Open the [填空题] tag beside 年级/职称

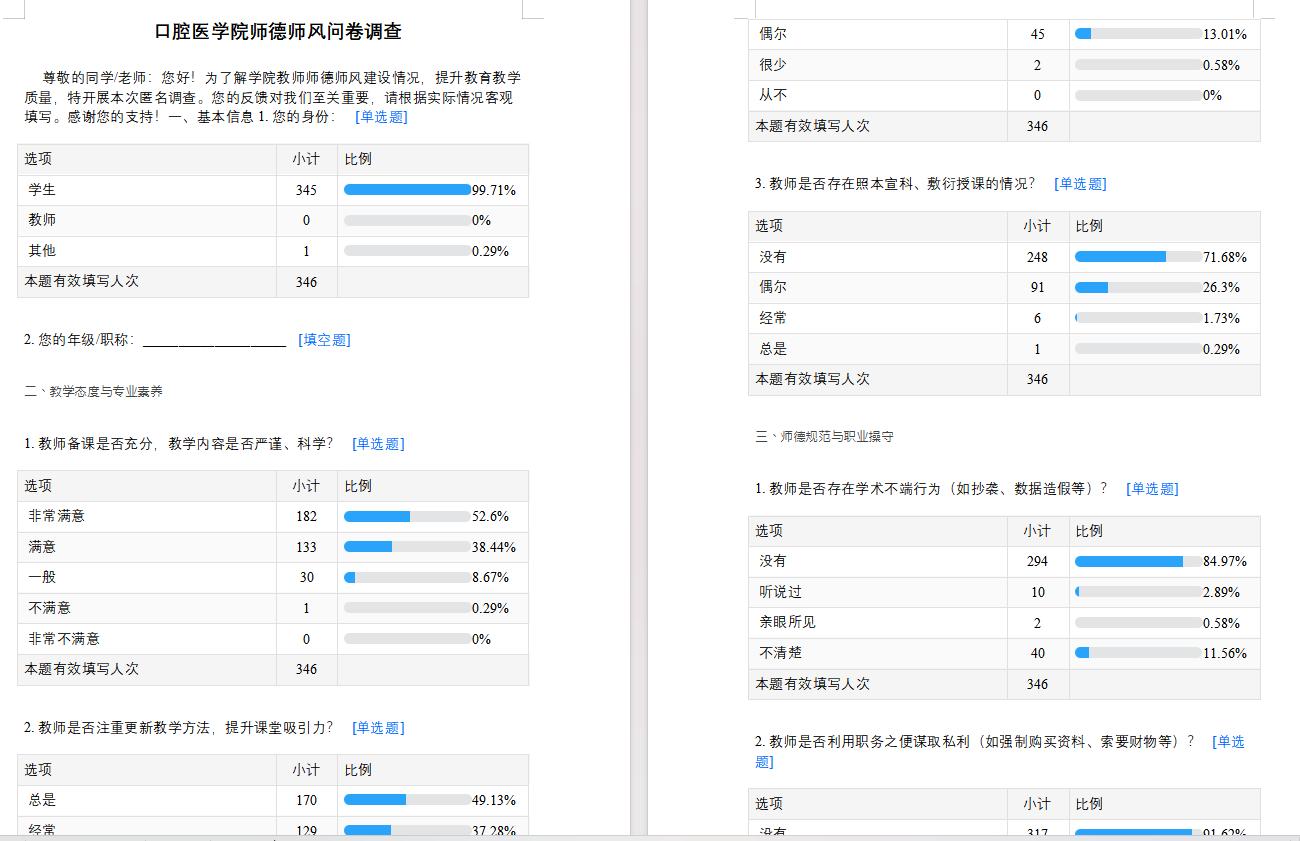pyautogui.click(x=324, y=340)
